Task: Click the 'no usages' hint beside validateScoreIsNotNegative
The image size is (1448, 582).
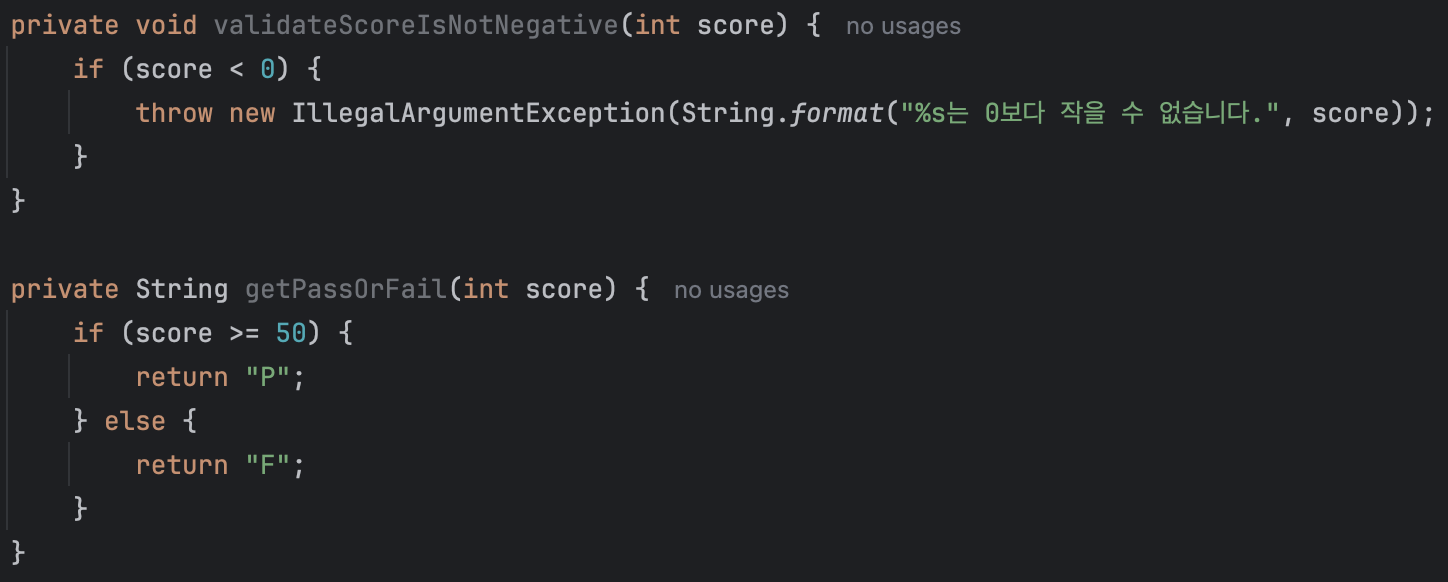Action: click(903, 27)
